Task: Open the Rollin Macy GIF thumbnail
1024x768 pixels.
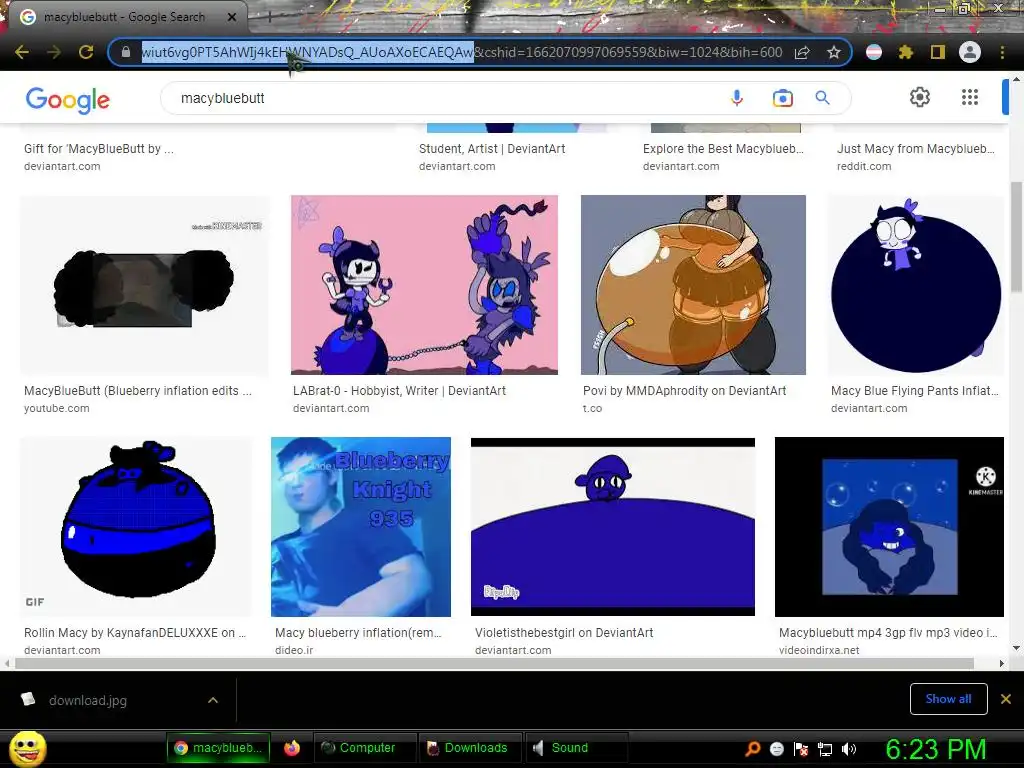Action: pos(136,526)
